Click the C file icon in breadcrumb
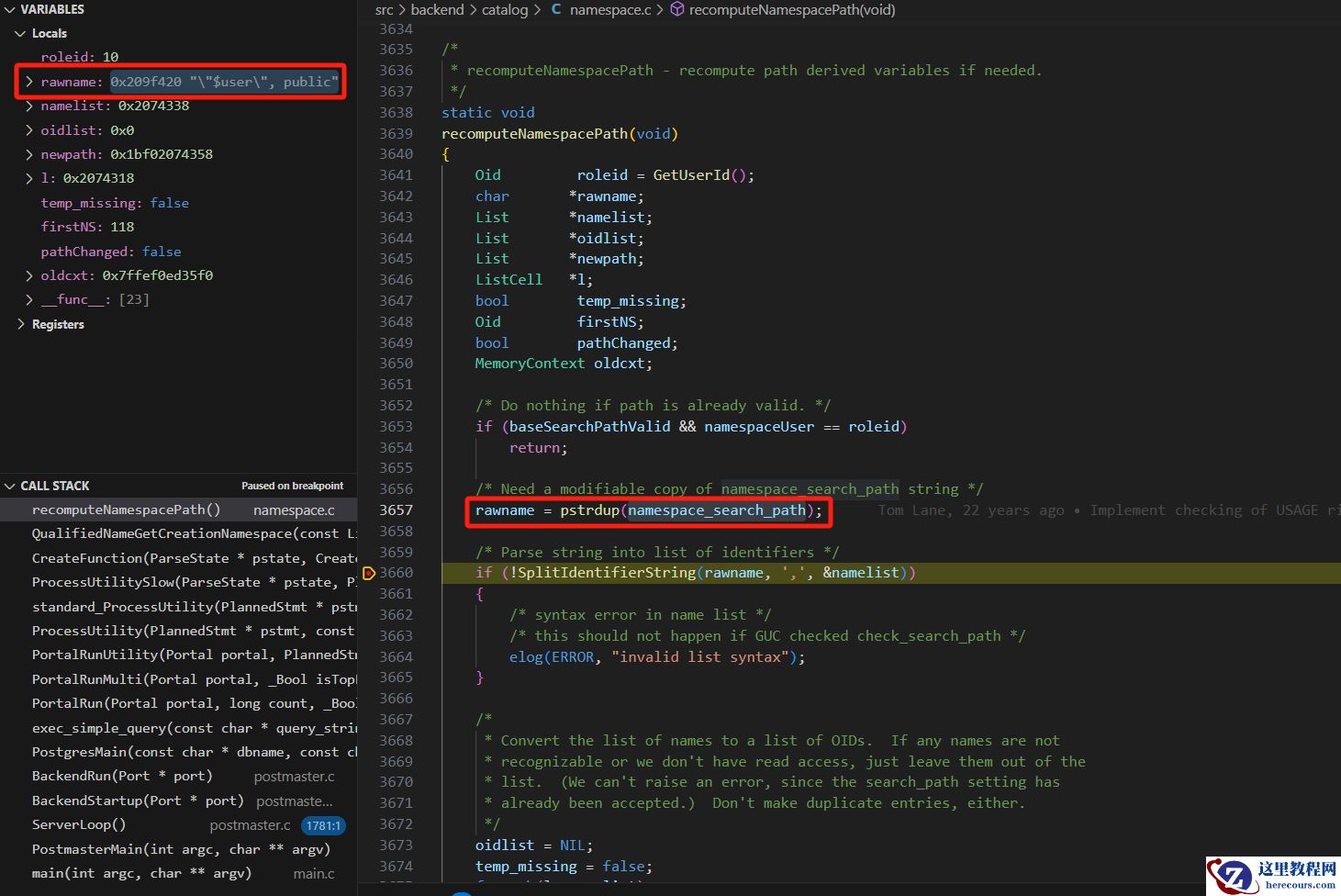The image size is (1341, 896). 556,10
